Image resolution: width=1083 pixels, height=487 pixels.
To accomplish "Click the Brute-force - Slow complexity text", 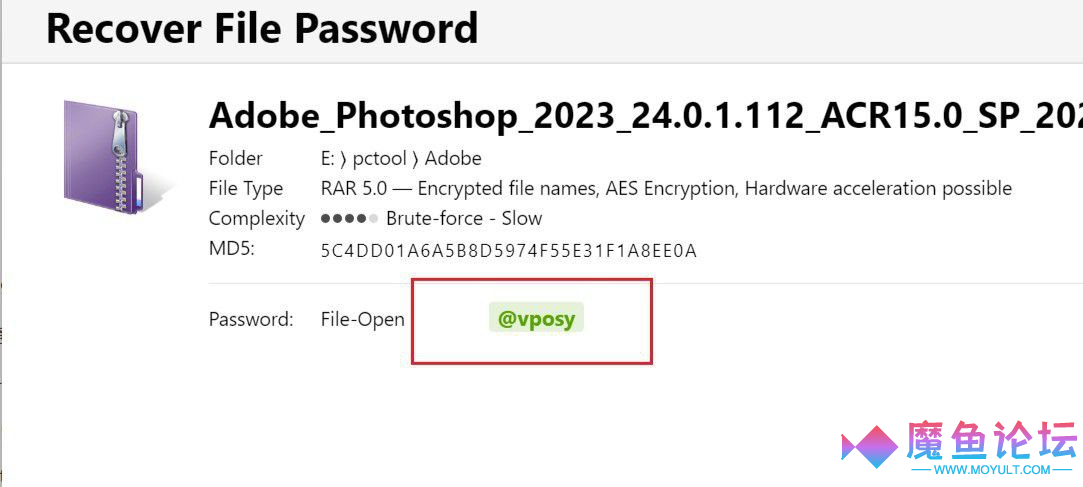I will tap(464, 219).
